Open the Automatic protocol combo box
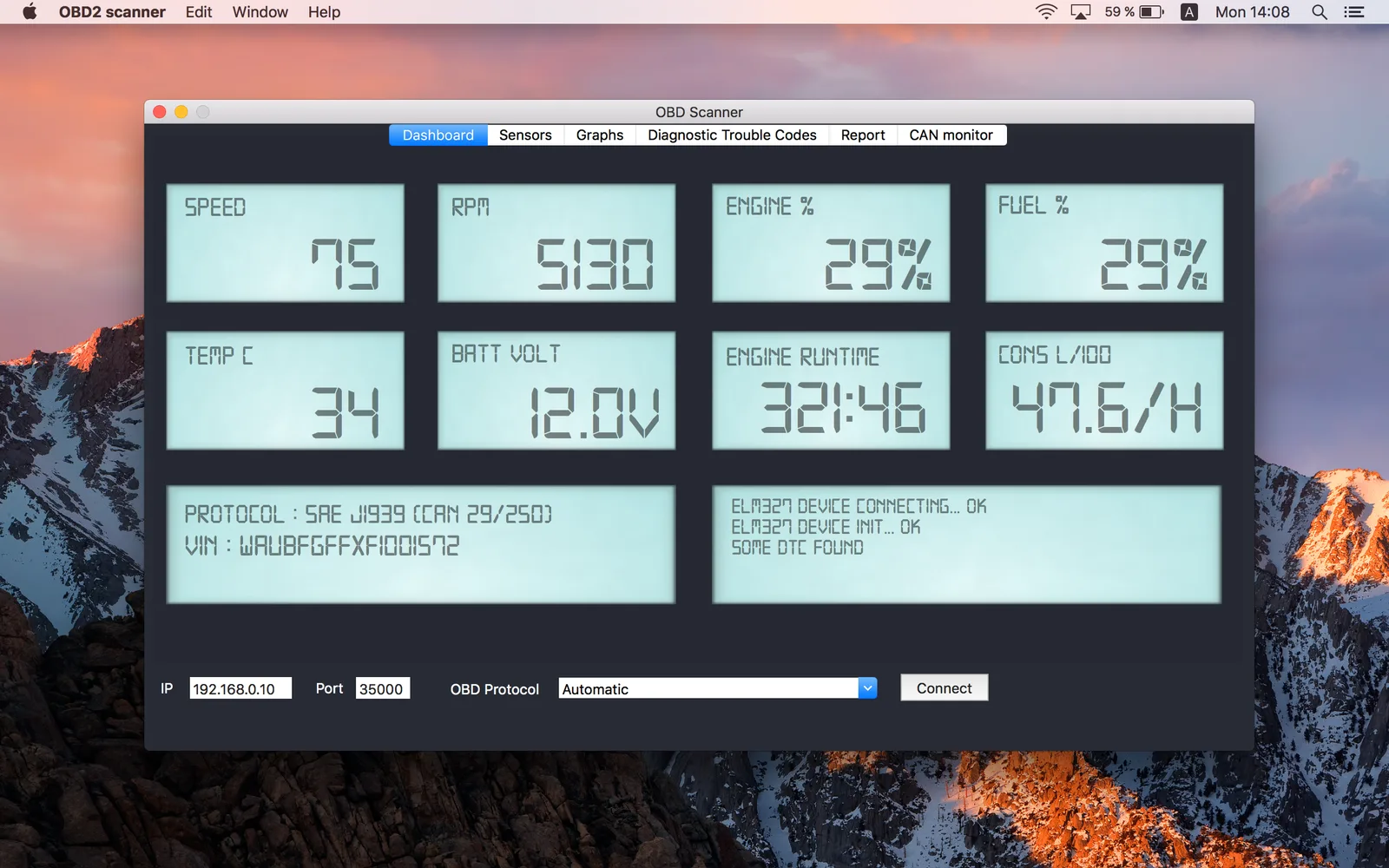Viewport: 1389px width, 868px height. coord(717,687)
